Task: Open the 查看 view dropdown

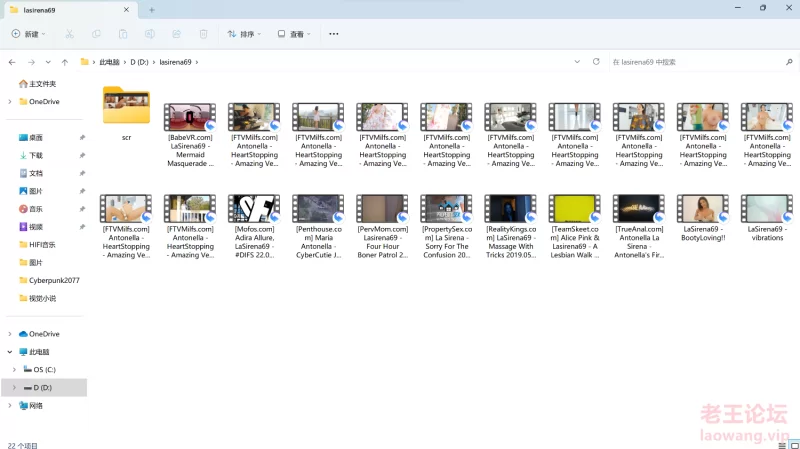Action: [295, 34]
